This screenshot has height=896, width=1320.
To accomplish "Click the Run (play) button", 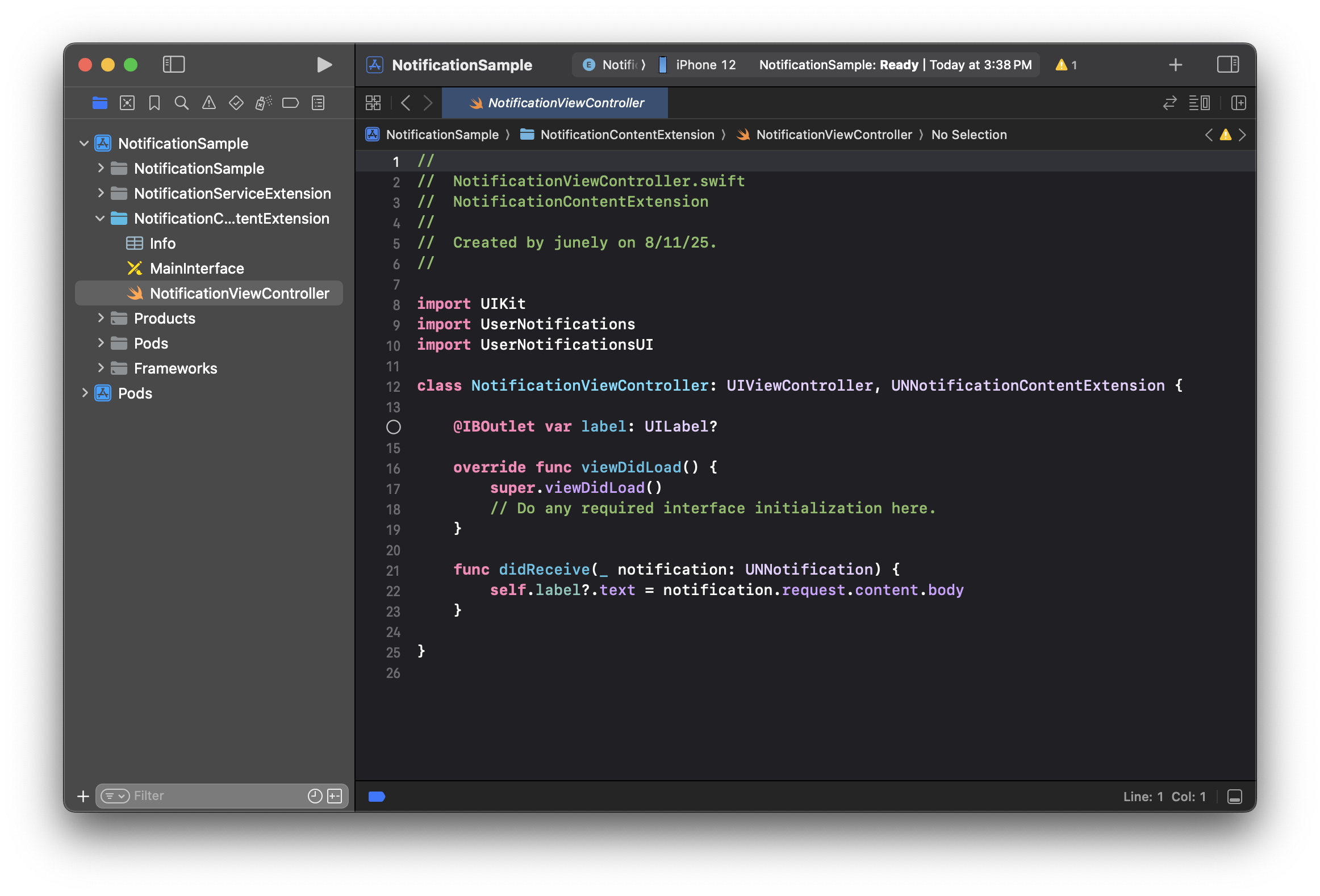I will (x=324, y=65).
